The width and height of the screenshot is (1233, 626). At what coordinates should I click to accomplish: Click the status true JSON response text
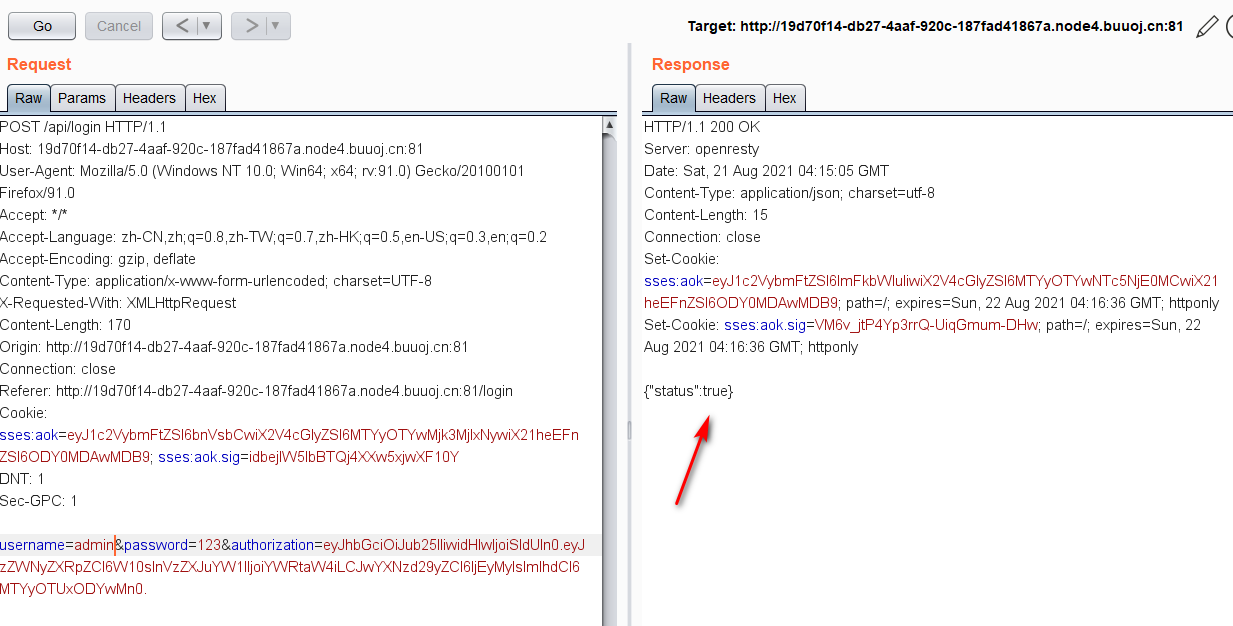(688, 391)
